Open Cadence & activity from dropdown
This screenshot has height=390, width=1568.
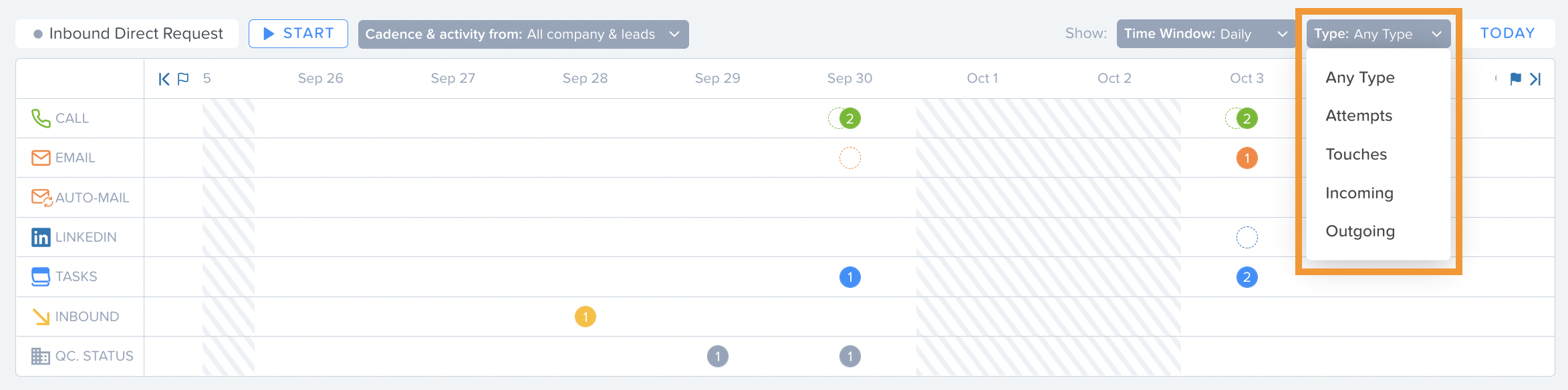(x=523, y=34)
